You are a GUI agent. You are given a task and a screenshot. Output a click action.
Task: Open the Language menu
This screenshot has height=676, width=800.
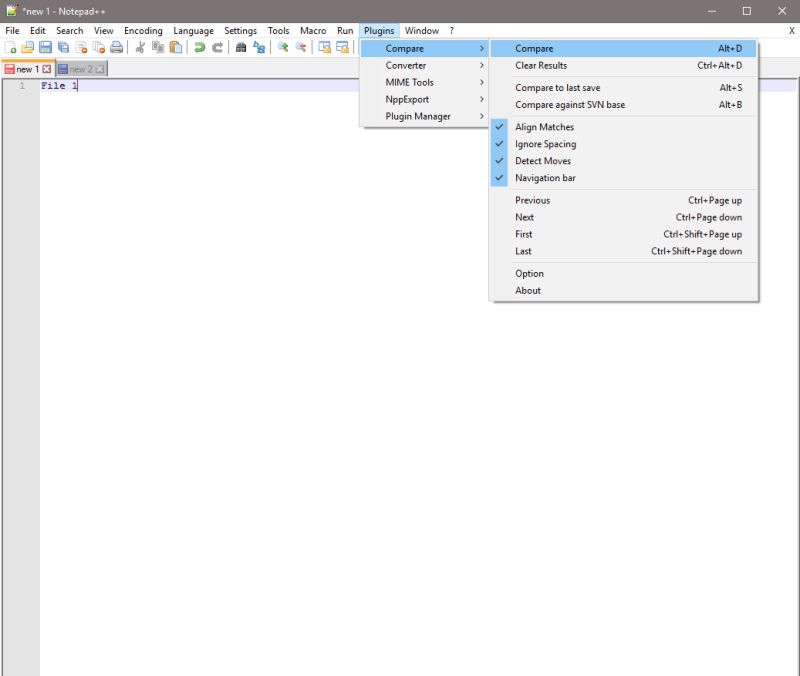click(x=193, y=30)
